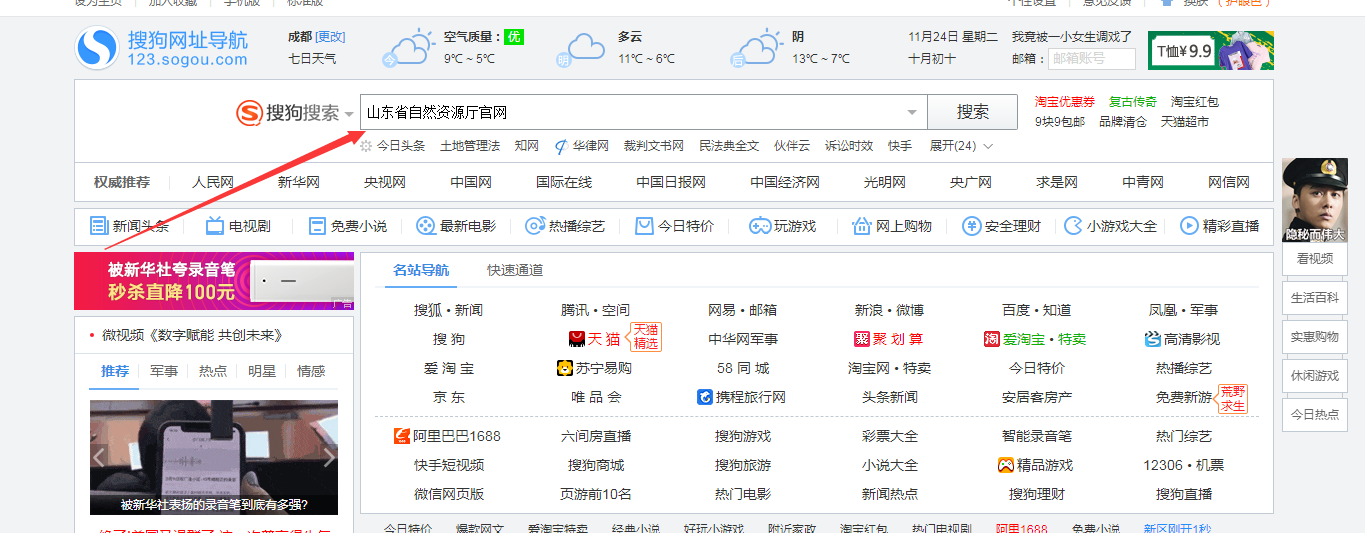Open the 新华网 link
This screenshot has height=533, width=1365.
pos(299,182)
